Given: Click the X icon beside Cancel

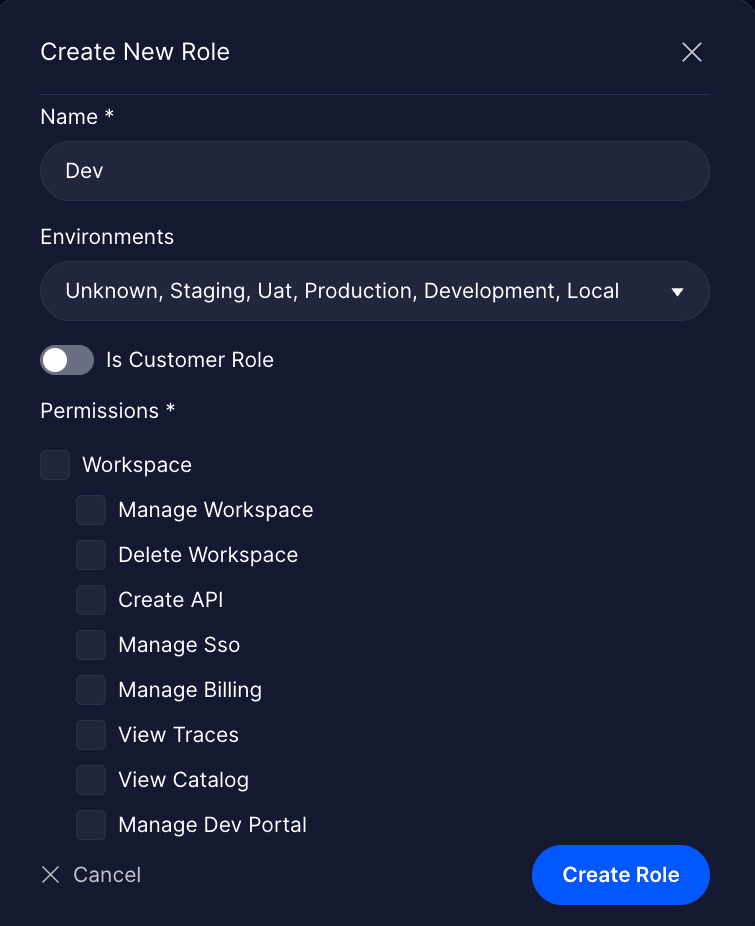Looking at the screenshot, I should 50,874.
